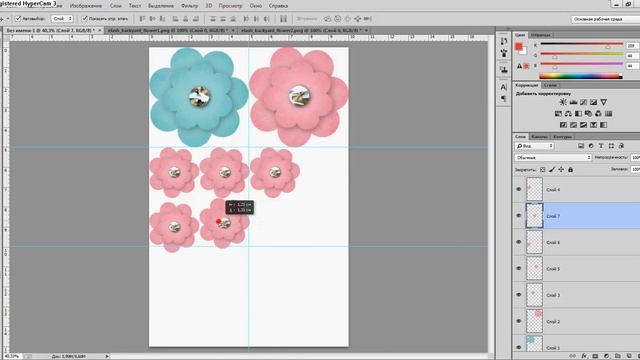
Task: Select the Слой 2 layer thumbnail
Action: click(x=534, y=321)
